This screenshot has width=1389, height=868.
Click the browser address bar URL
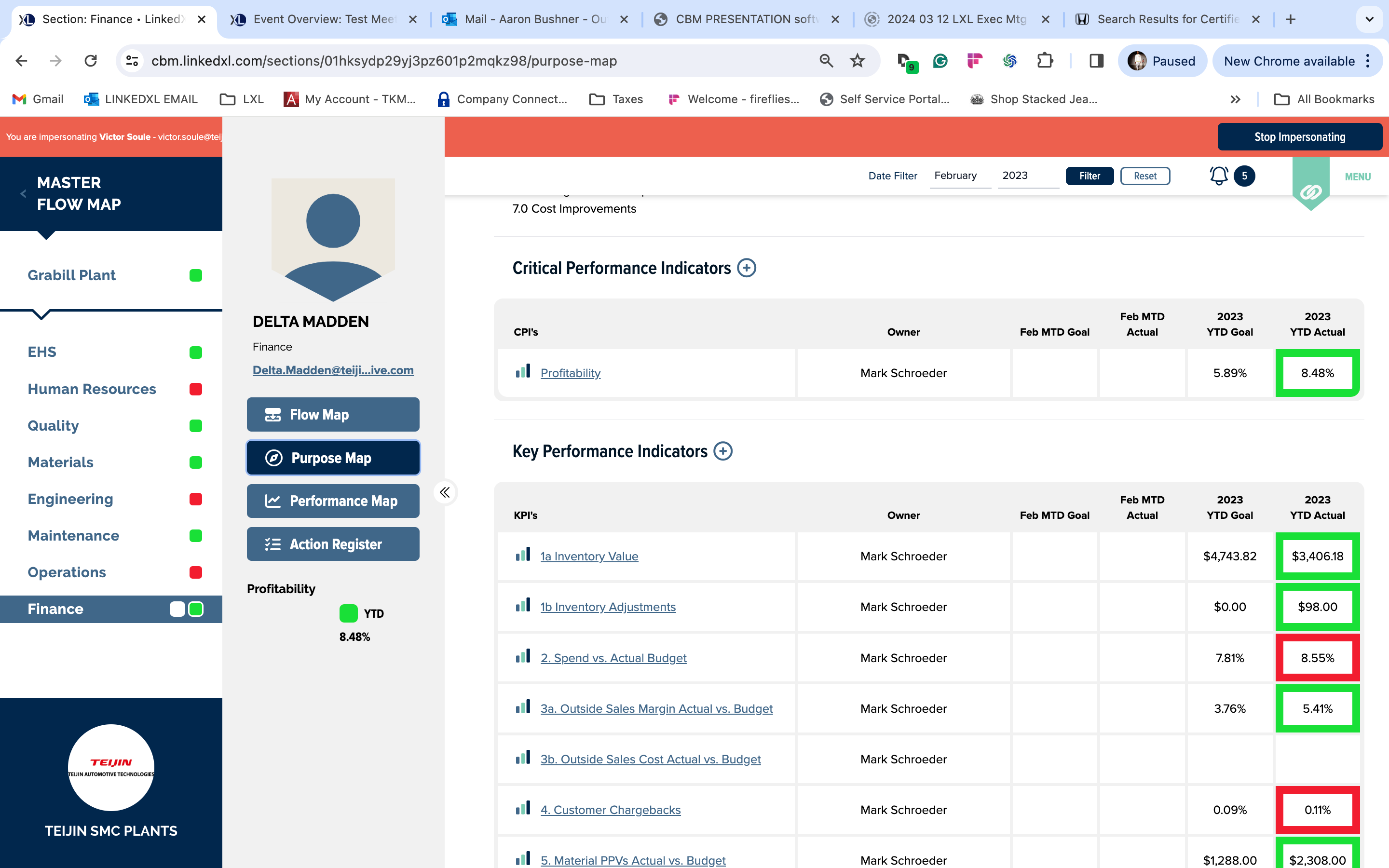point(384,61)
